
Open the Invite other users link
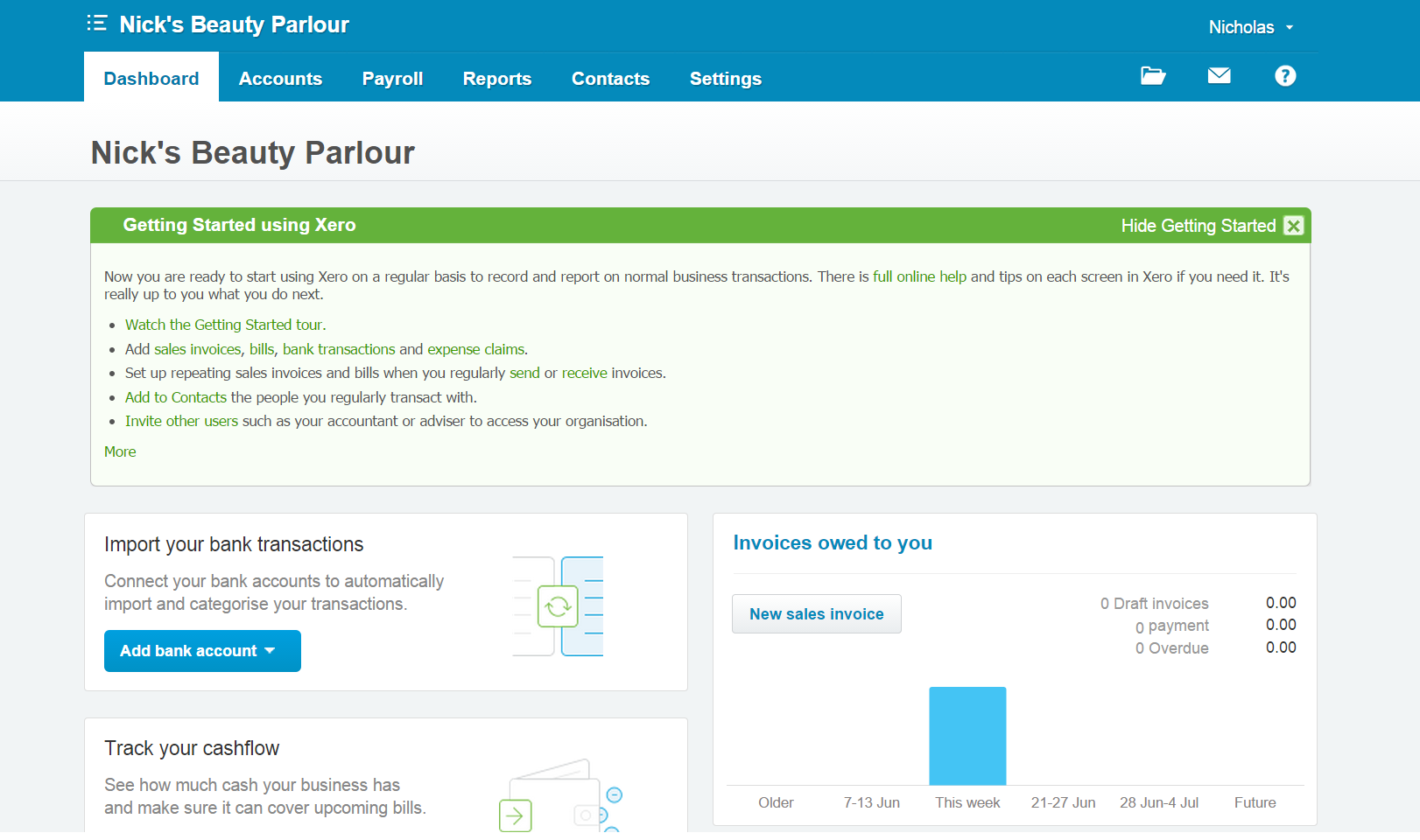[181, 421]
